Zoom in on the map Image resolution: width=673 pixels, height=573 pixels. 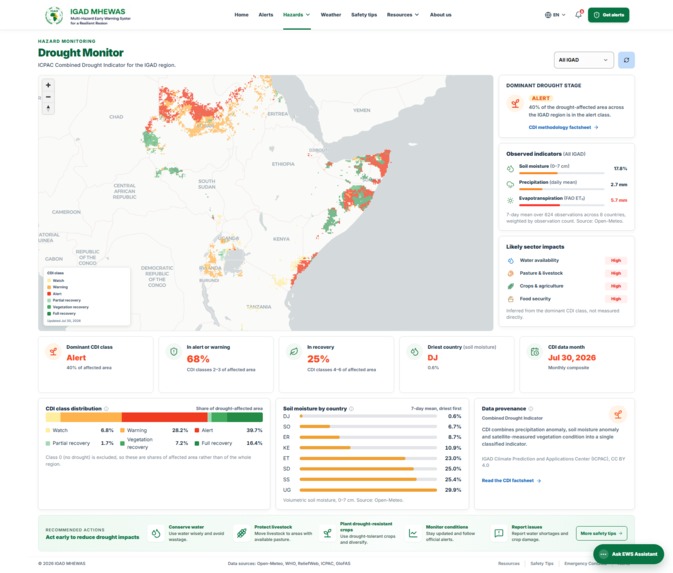48,85
